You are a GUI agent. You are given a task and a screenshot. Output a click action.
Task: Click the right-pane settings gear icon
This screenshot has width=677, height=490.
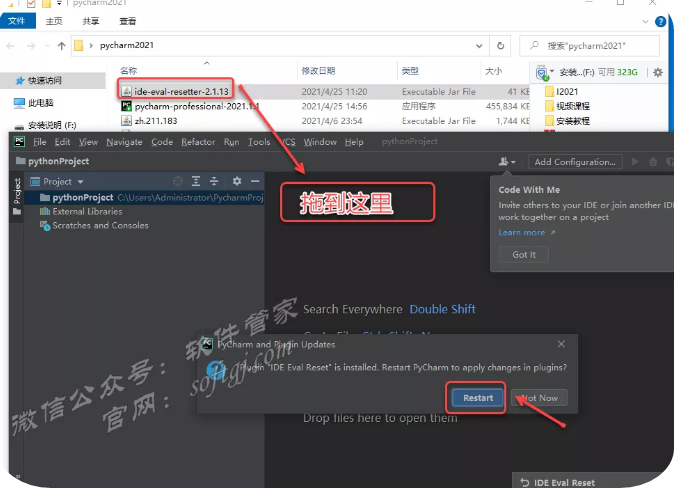coord(658,73)
